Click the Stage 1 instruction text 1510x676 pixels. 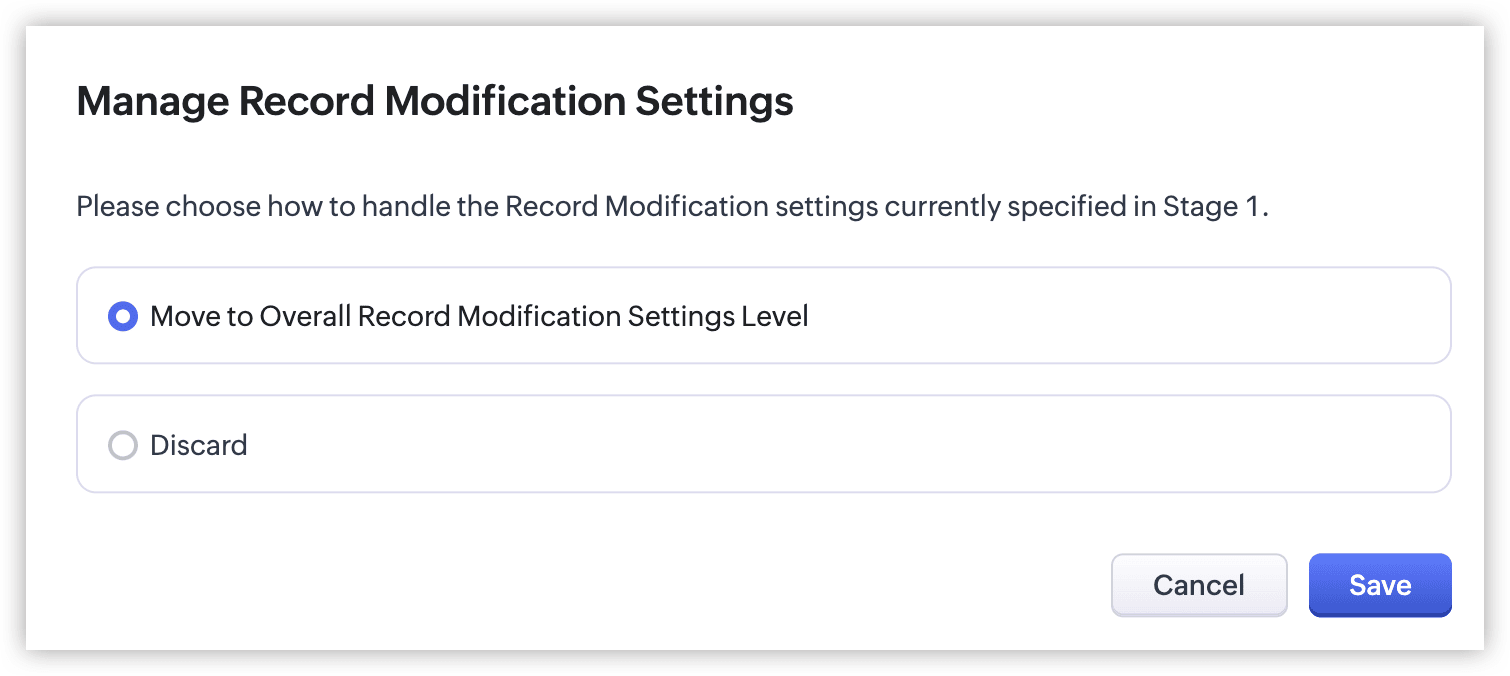[672, 207]
